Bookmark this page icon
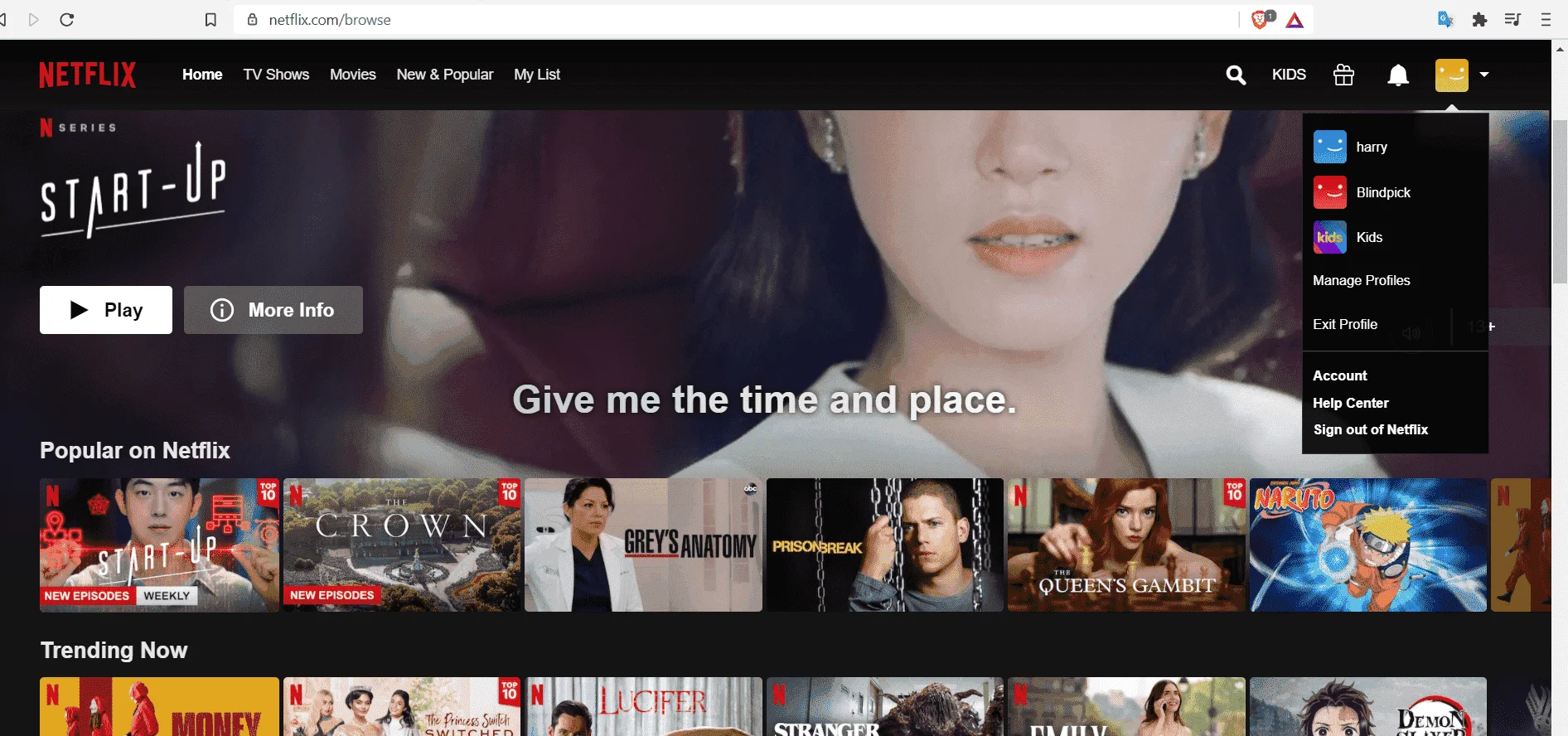Image resolution: width=1568 pixels, height=736 pixels. pos(211,20)
